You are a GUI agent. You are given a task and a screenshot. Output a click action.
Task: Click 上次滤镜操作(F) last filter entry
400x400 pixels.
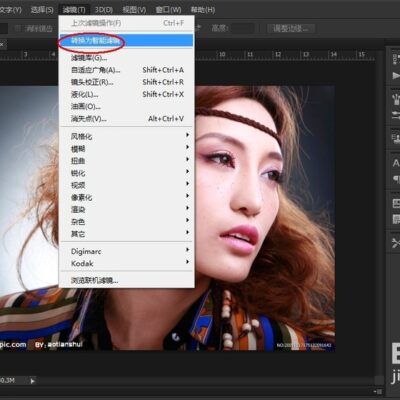point(127,23)
